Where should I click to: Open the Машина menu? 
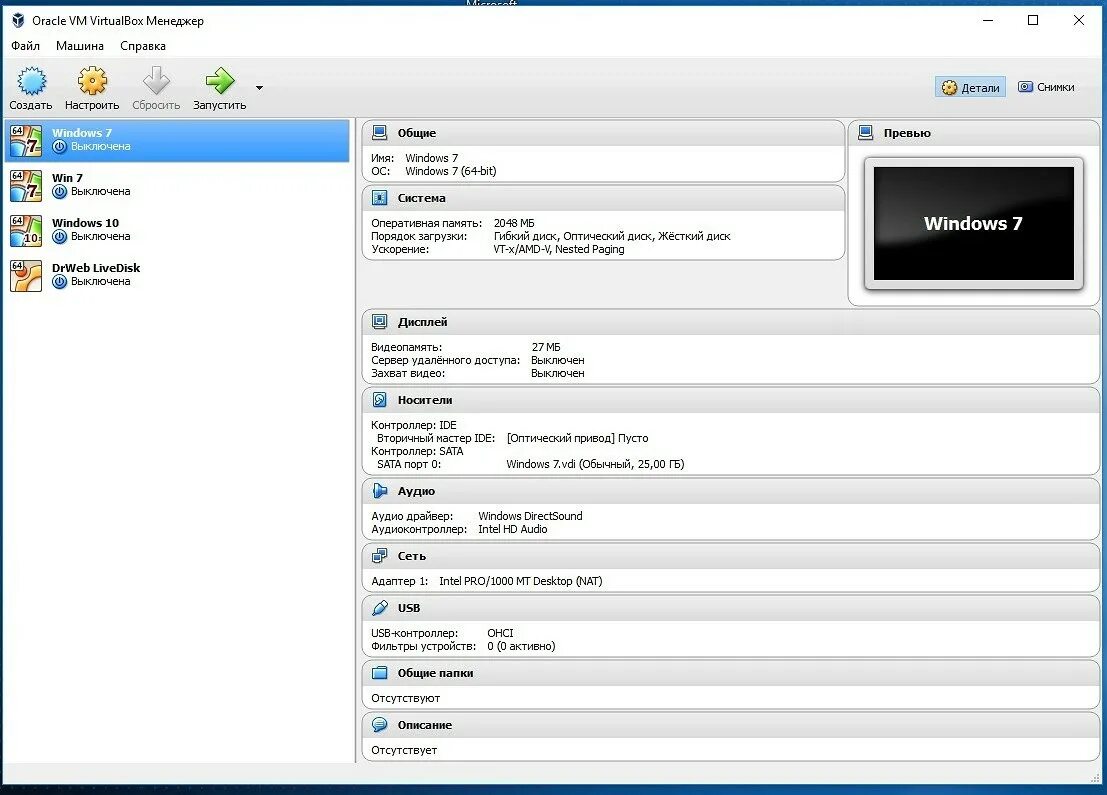pyautogui.click(x=80, y=46)
